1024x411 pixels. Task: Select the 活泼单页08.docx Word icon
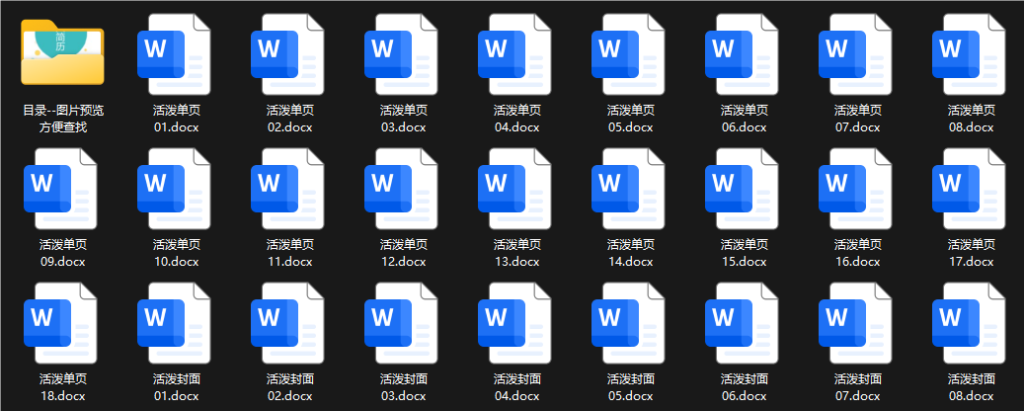[x=969, y=54]
